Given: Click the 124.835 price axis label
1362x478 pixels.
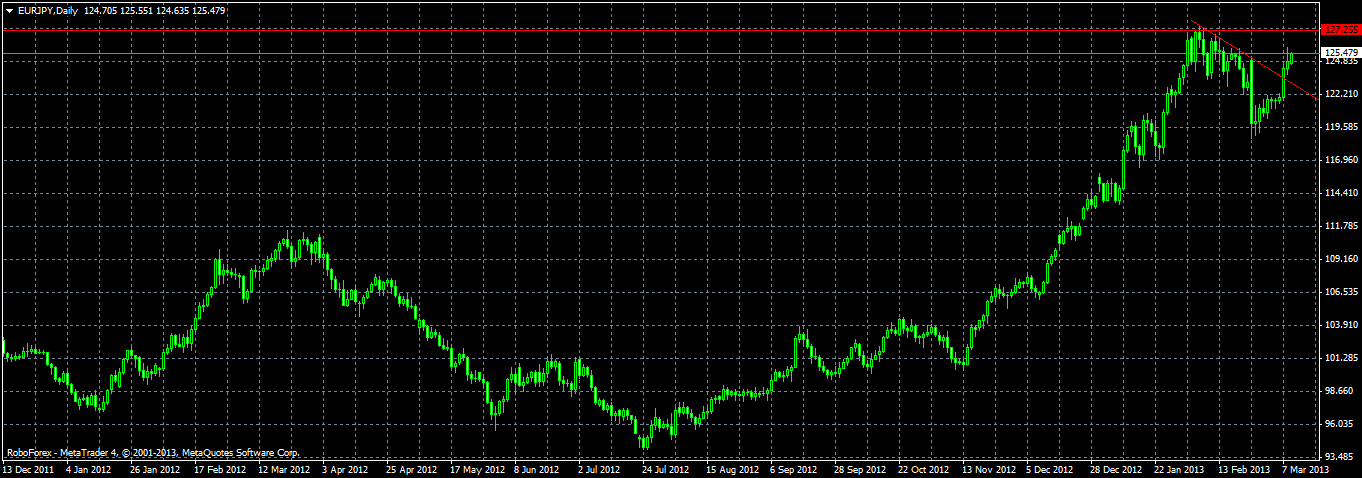Looking at the screenshot, I should 1339,62.
